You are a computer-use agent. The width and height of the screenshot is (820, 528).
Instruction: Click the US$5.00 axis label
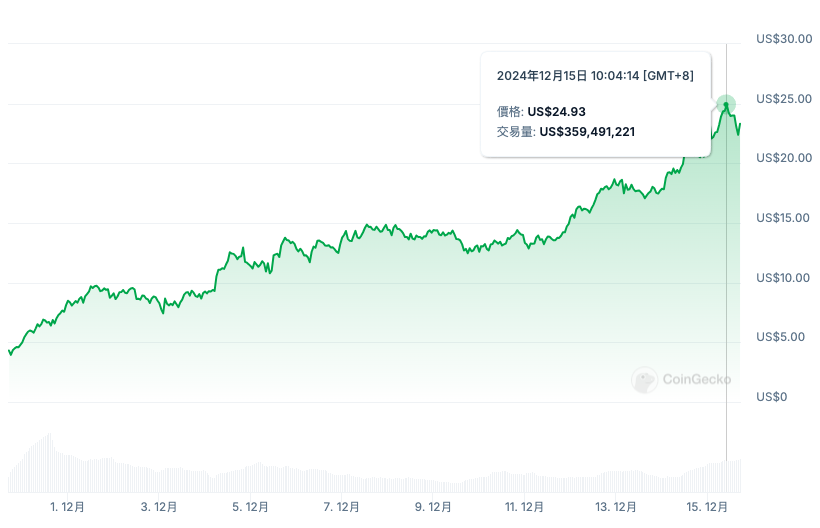[781, 337]
